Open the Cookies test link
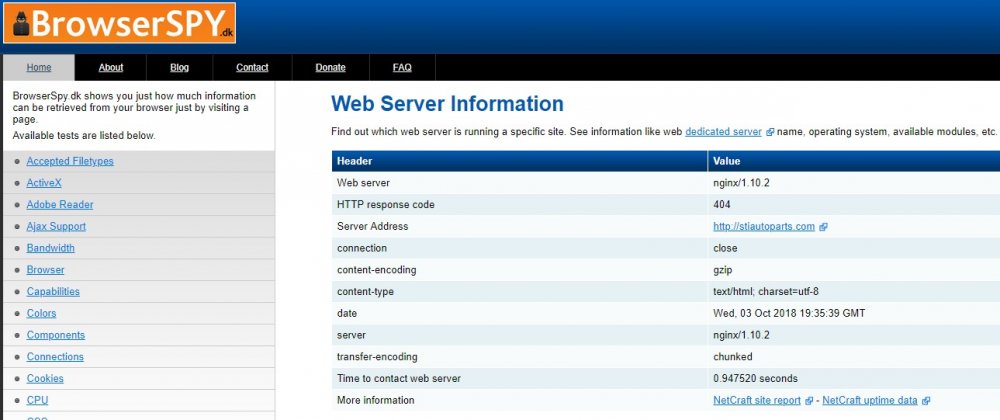 click(x=45, y=379)
